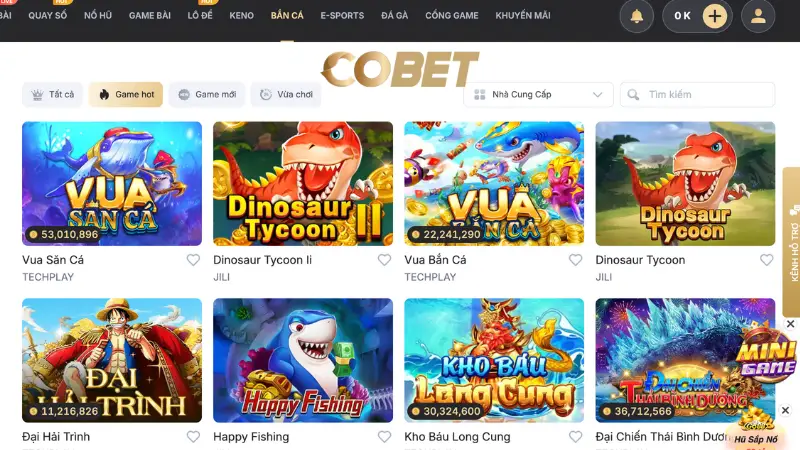This screenshot has width=800, height=450.
Task: Click the search magnifier icon
Action: (x=633, y=95)
